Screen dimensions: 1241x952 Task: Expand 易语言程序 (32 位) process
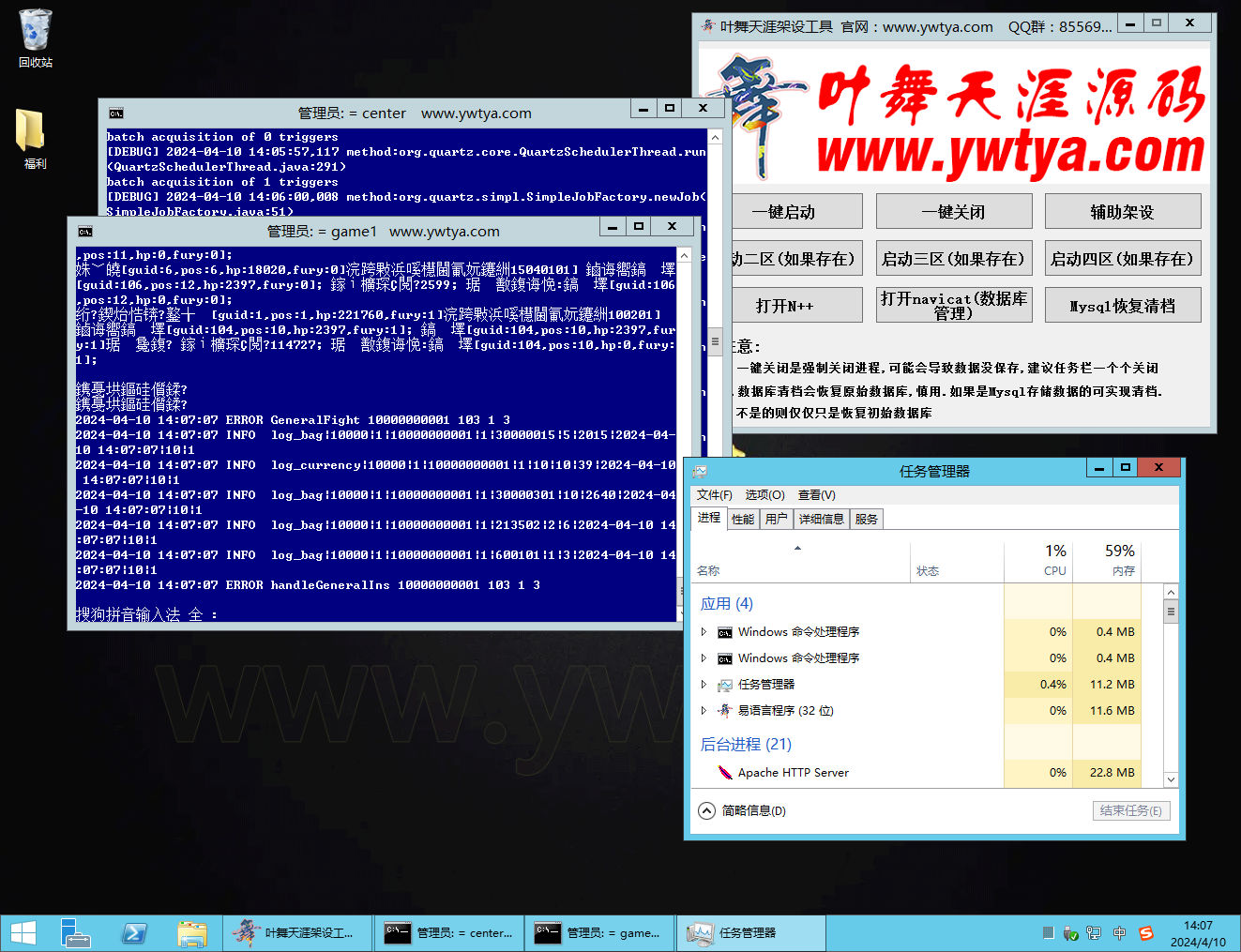point(704,711)
